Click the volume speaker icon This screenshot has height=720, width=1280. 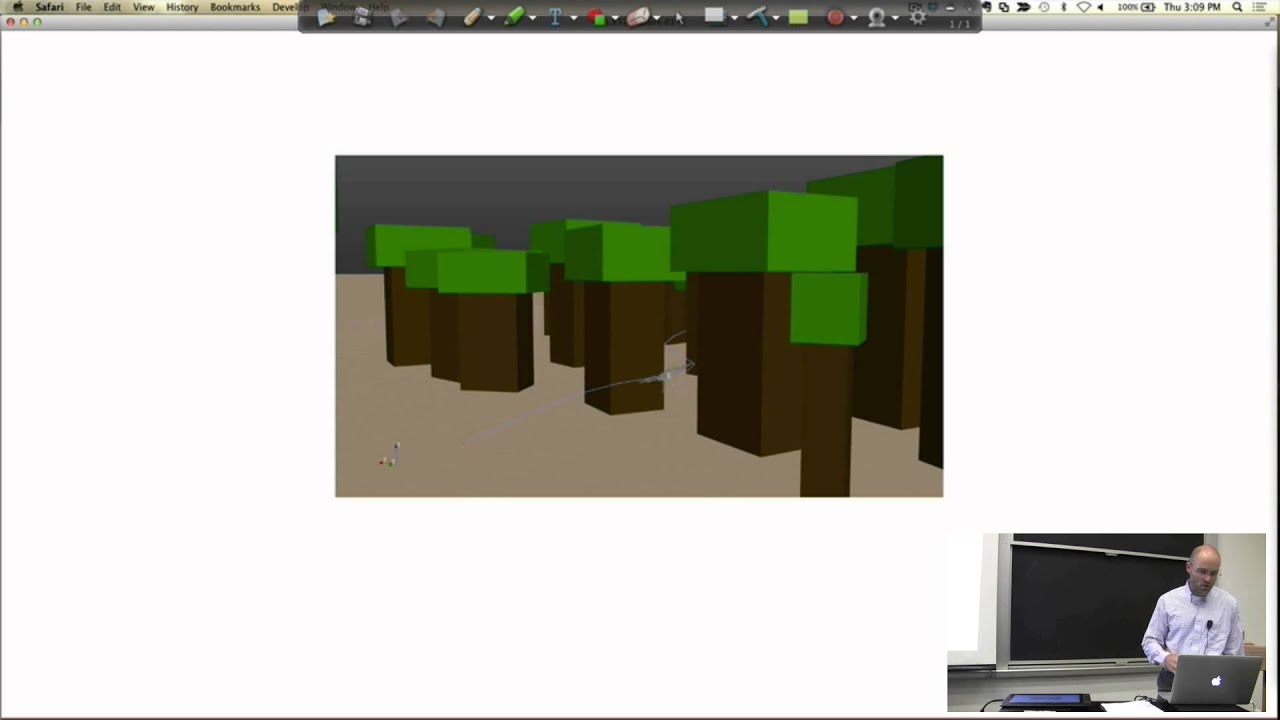click(x=1101, y=7)
